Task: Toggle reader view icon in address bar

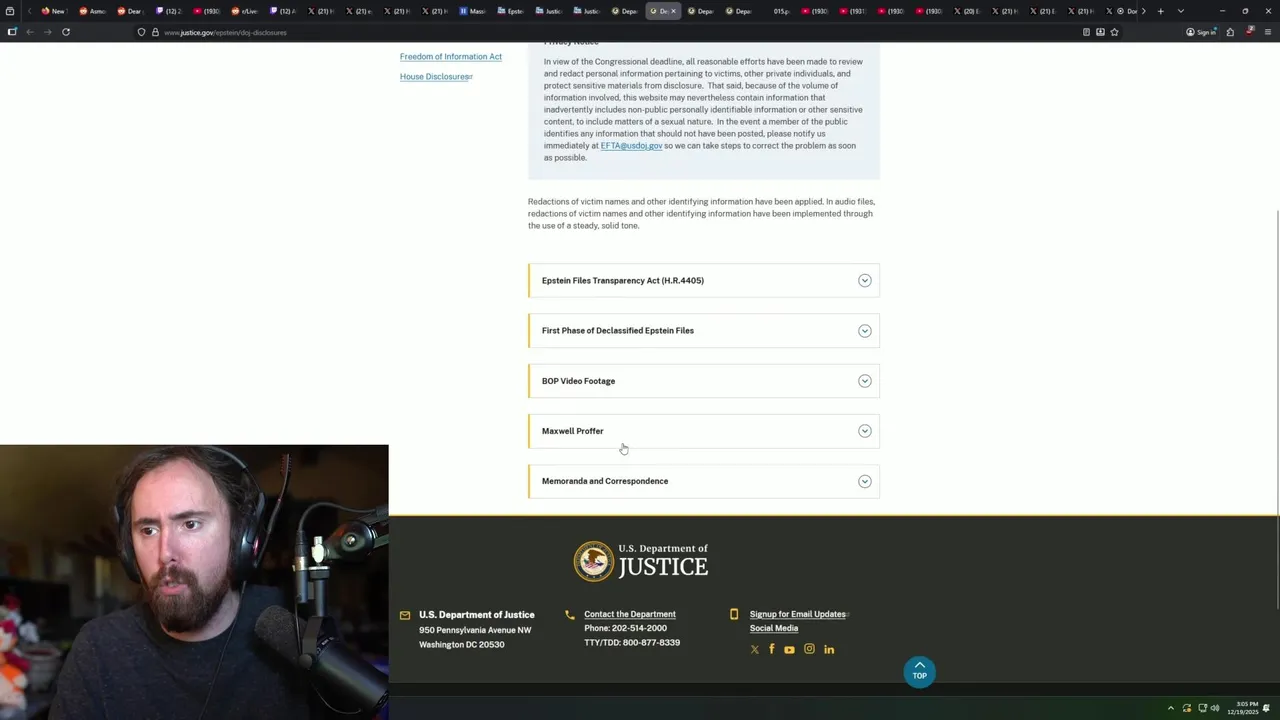Action: click(x=1086, y=32)
